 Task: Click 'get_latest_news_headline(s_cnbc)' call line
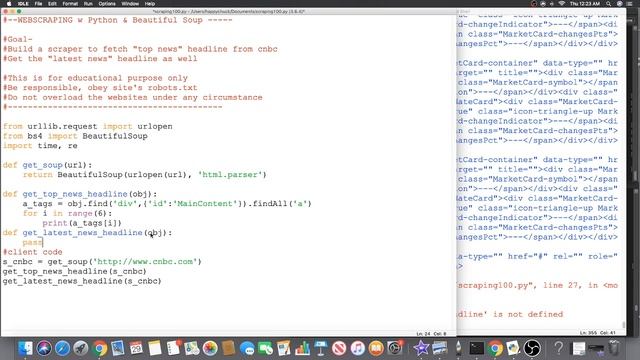(x=82, y=281)
